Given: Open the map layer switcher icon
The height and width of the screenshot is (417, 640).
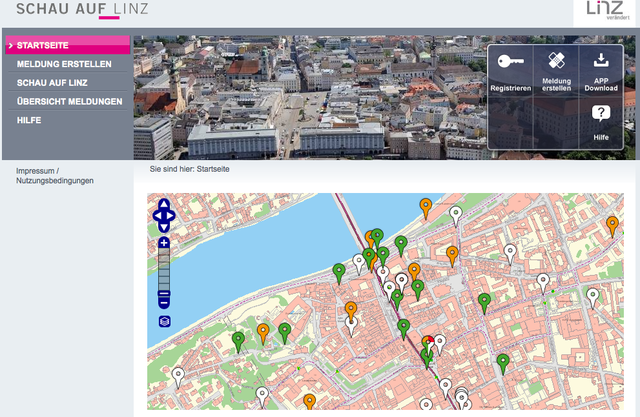Looking at the screenshot, I should pos(164,322).
